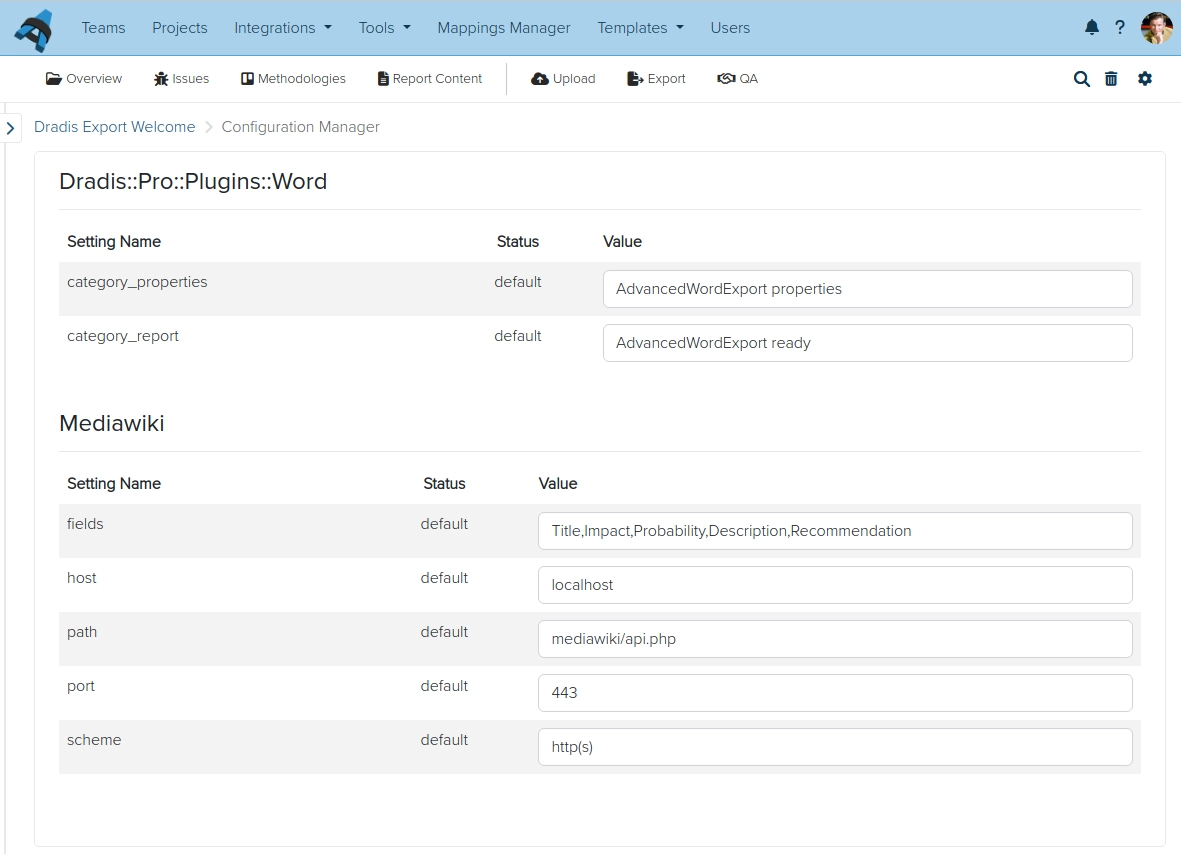Open the Templates dropdown menu
Viewport: 1181px width, 854px height.
coord(640,28)
